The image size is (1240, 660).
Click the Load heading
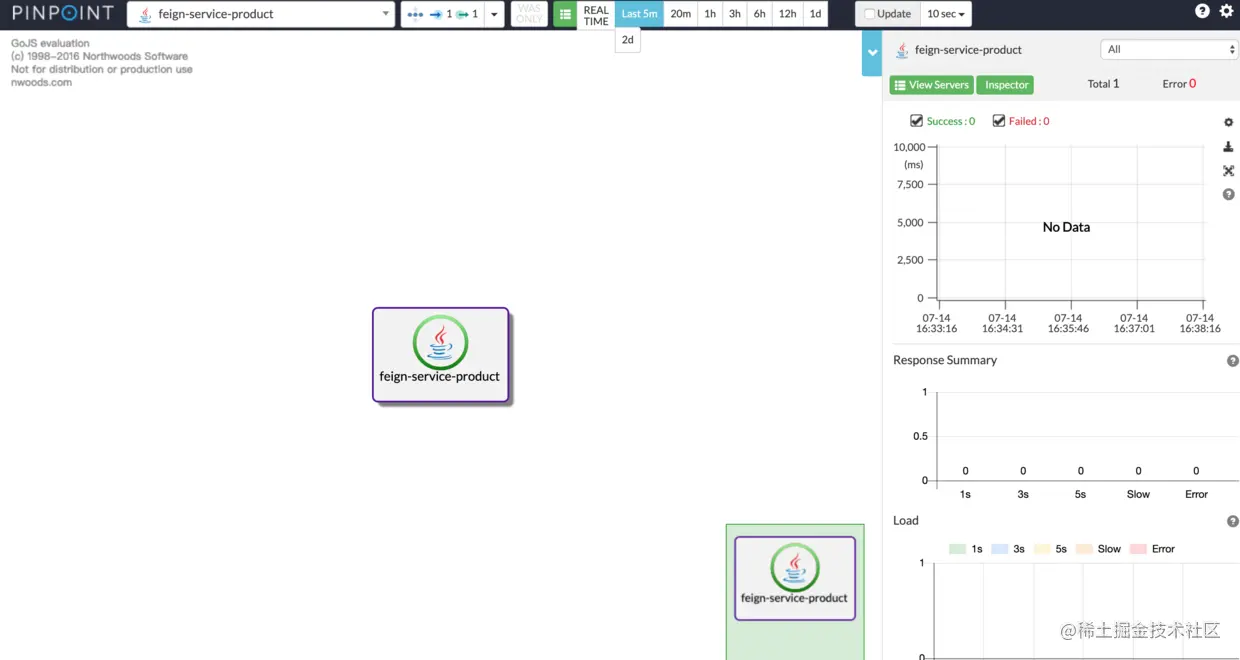(906, 520)
